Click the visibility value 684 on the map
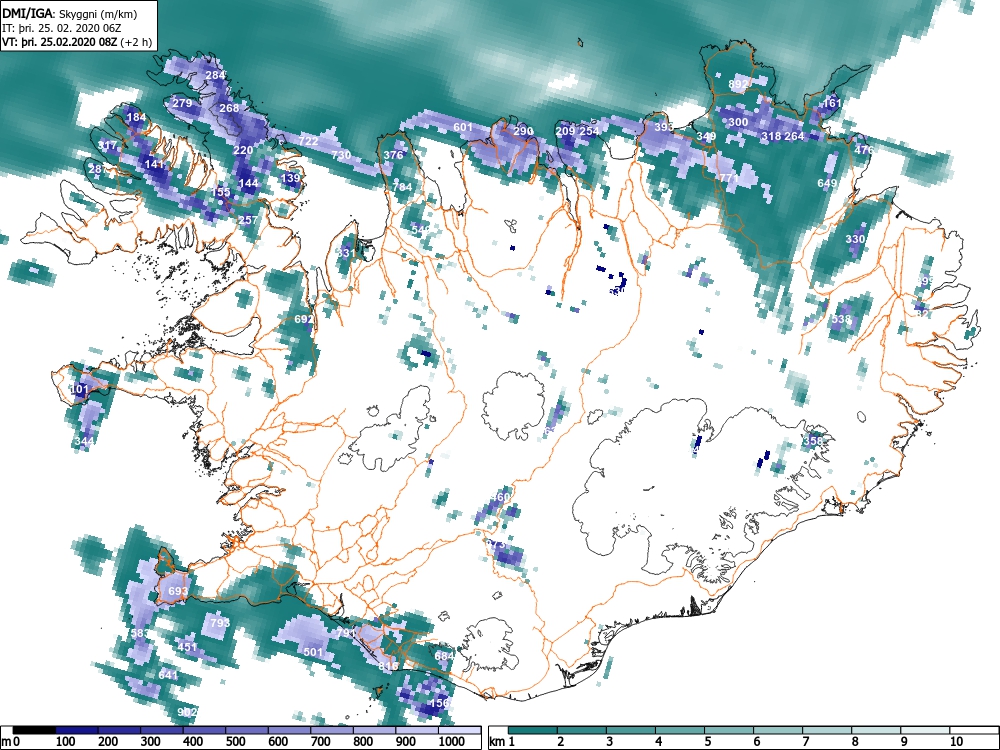The image size is (1000, 750). [x=444, y=656]
